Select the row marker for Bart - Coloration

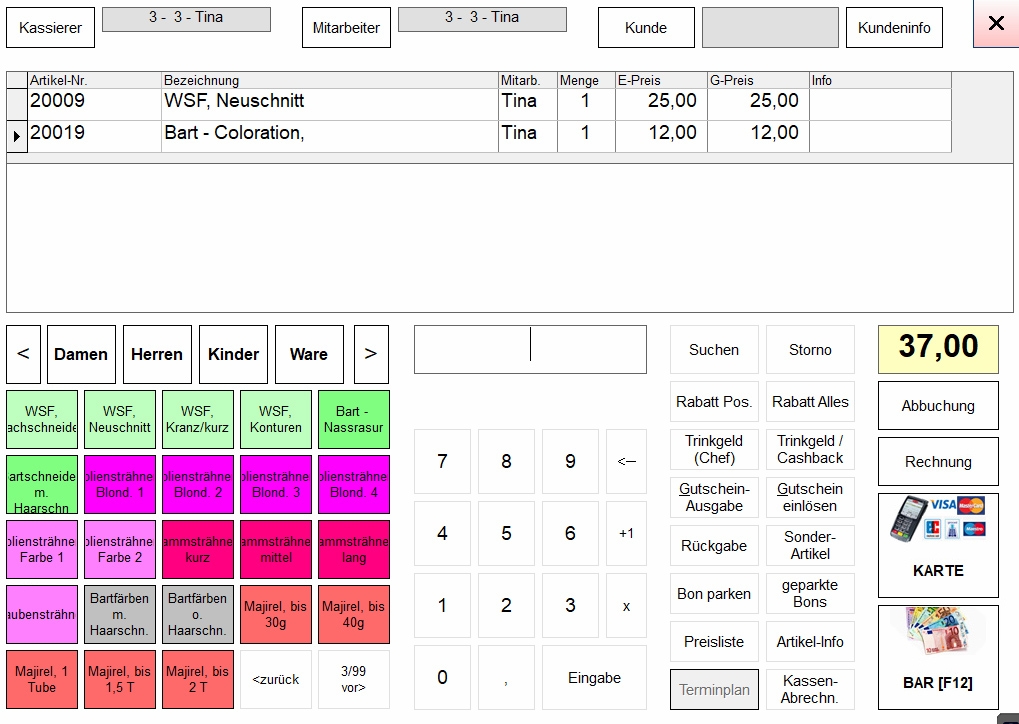click(17, 135)
